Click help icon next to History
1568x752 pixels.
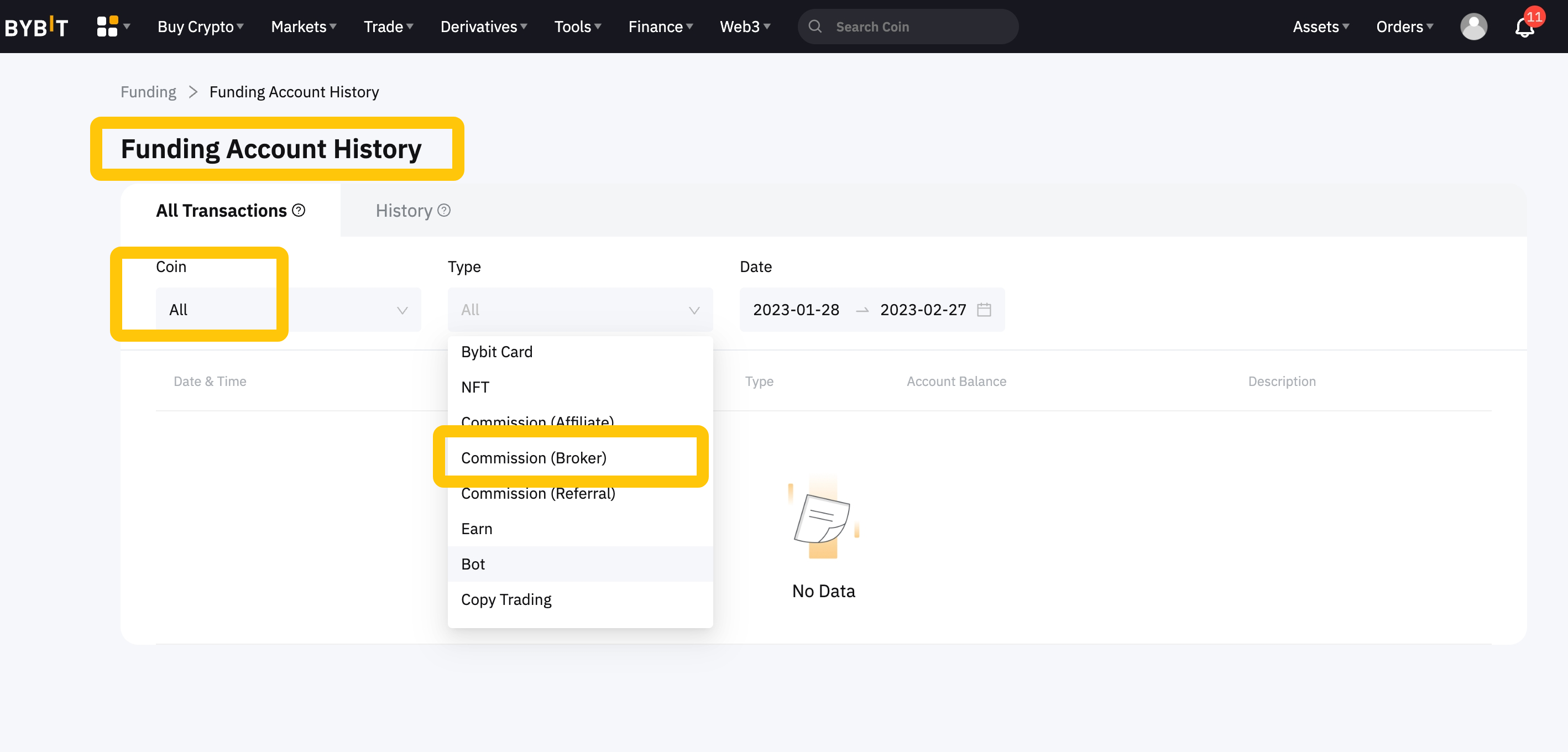pos(445,211)
